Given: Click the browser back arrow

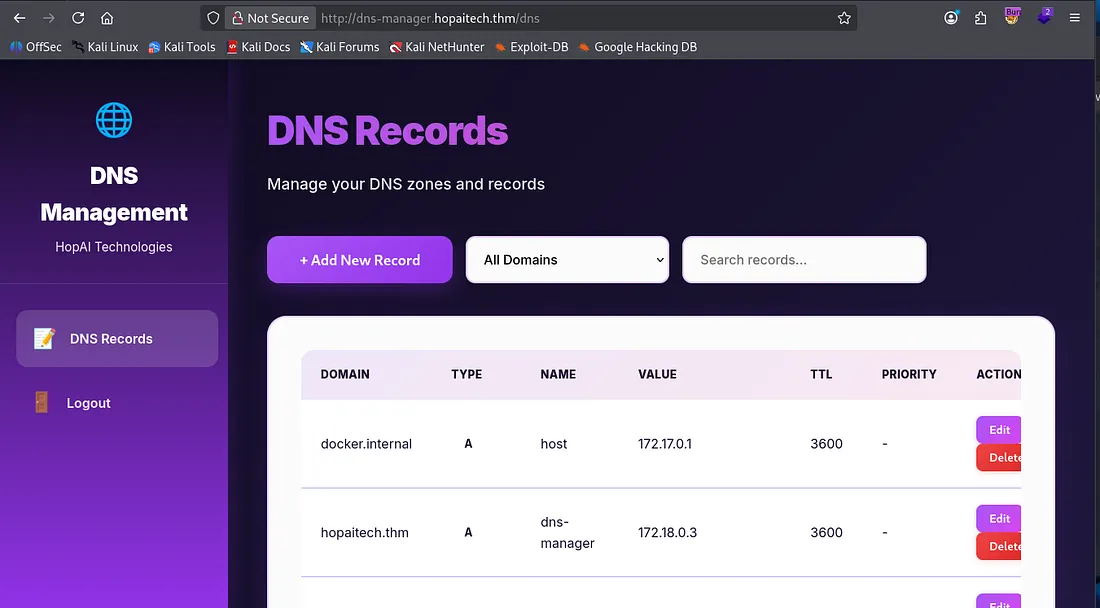Looking at the screenshot, I should [19, 18].
